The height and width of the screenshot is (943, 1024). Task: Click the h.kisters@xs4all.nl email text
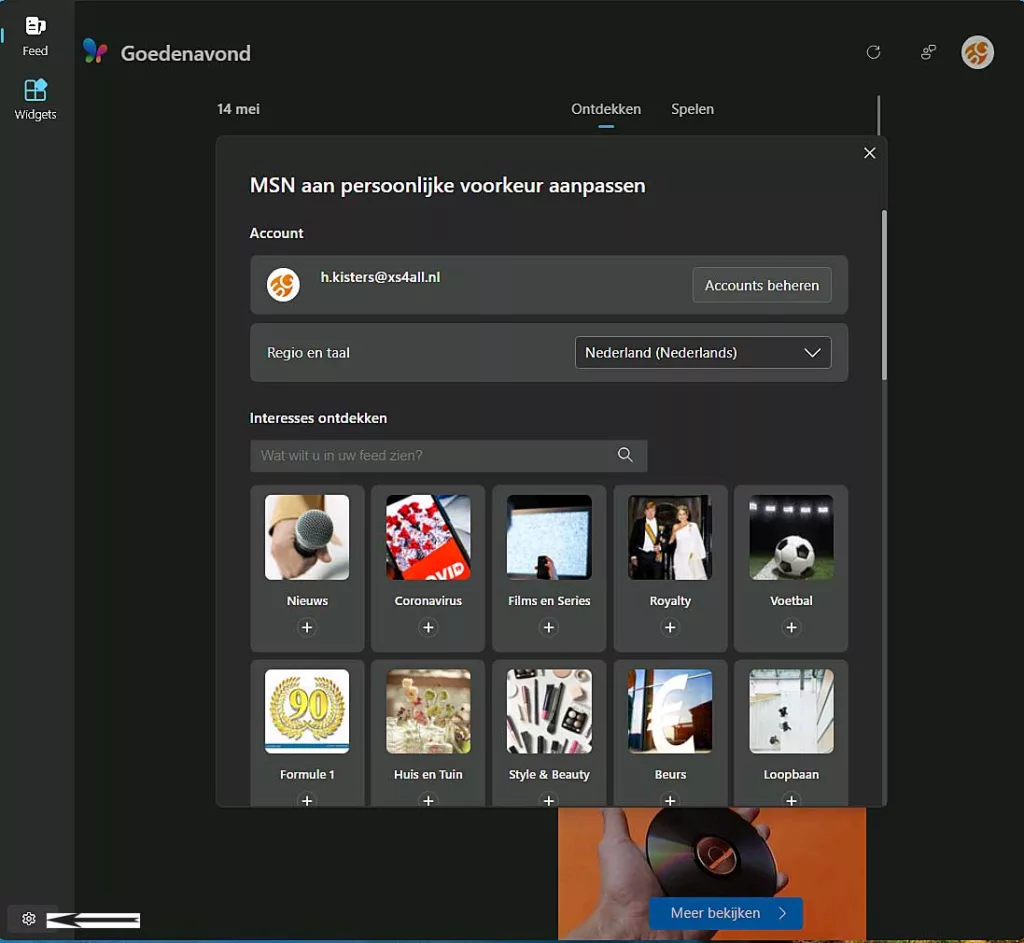[x=380, y=277]
